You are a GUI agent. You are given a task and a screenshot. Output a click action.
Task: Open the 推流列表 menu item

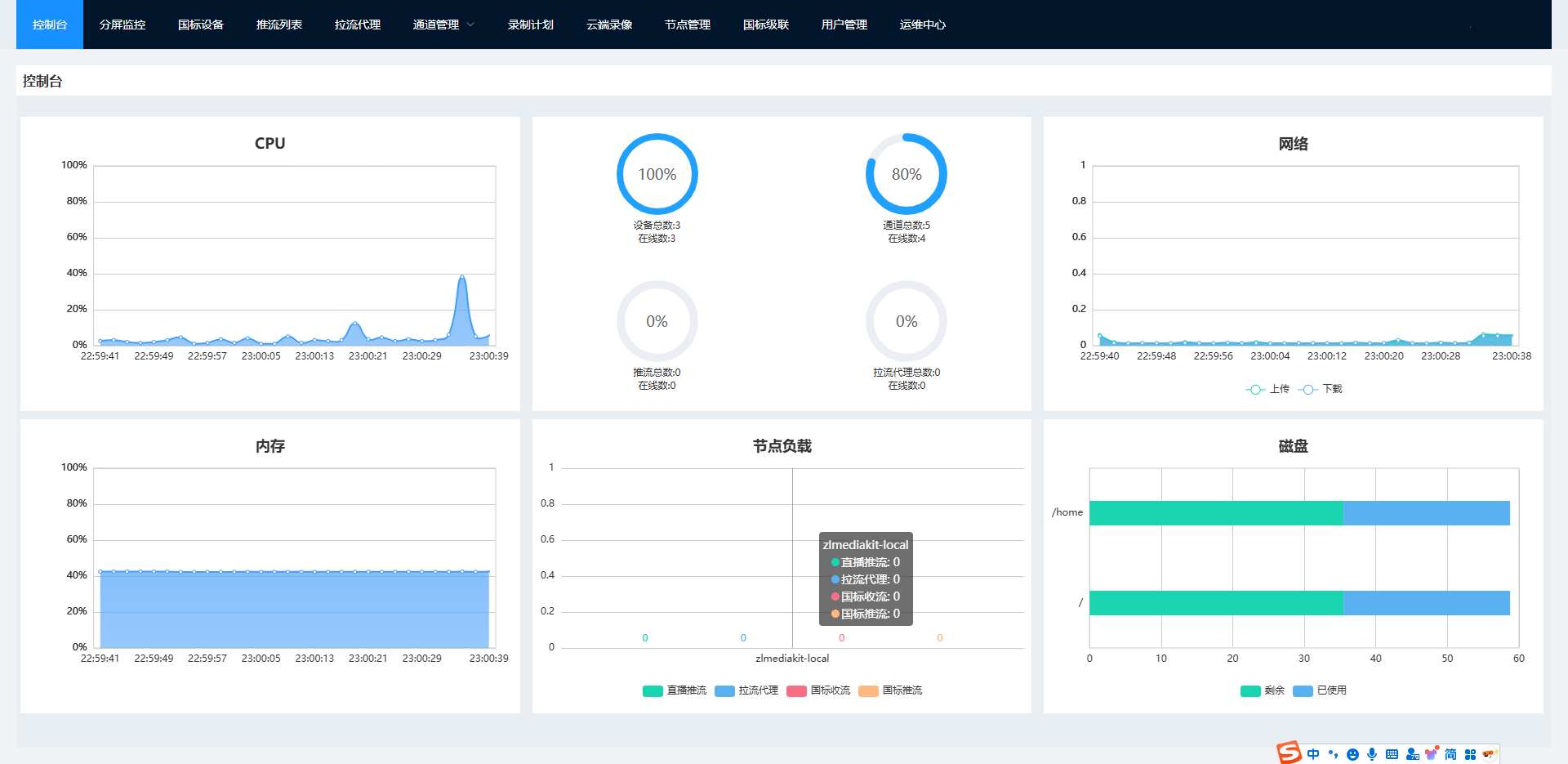tap(279, 25)
